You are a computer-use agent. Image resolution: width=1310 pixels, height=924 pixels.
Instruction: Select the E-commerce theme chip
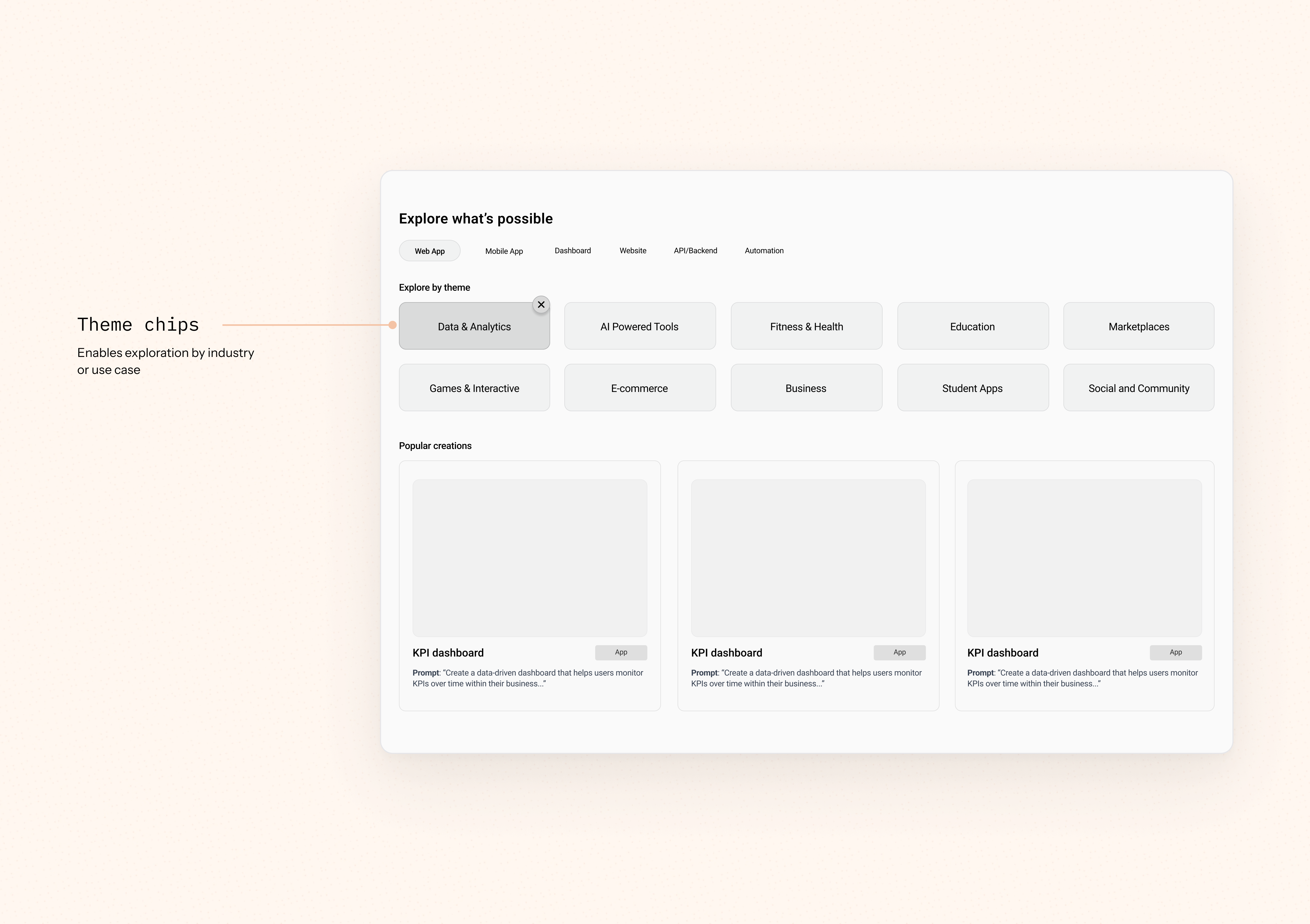640,388
